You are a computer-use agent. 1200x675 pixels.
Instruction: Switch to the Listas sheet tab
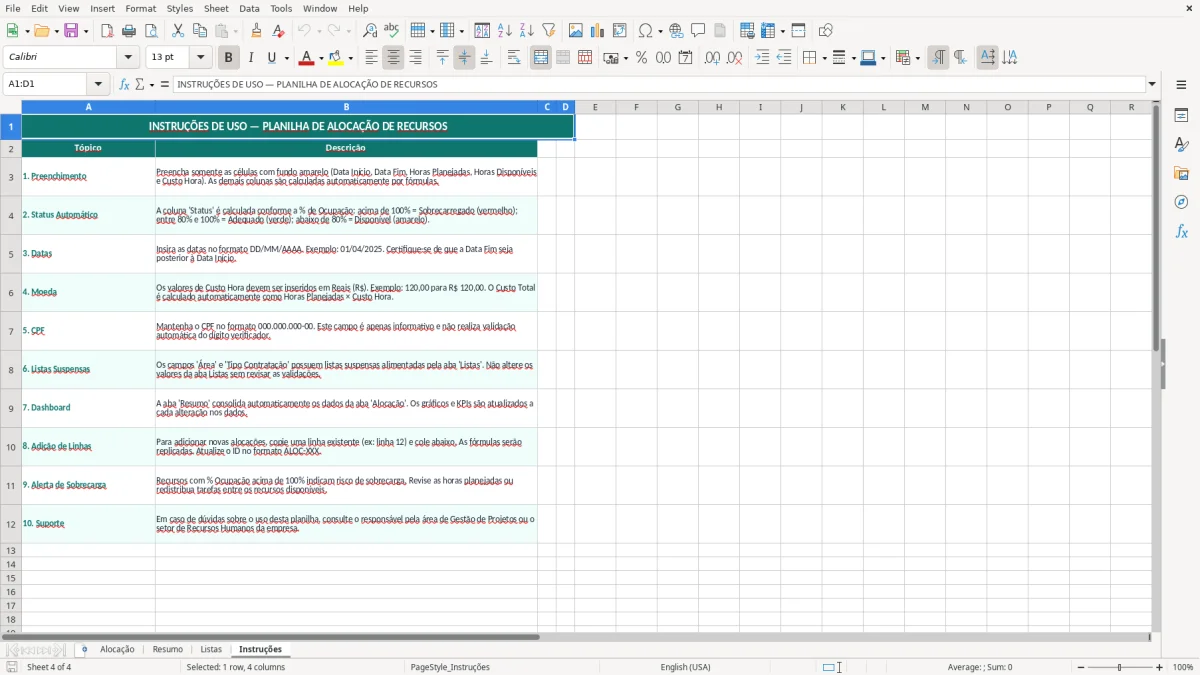[211, 649]
